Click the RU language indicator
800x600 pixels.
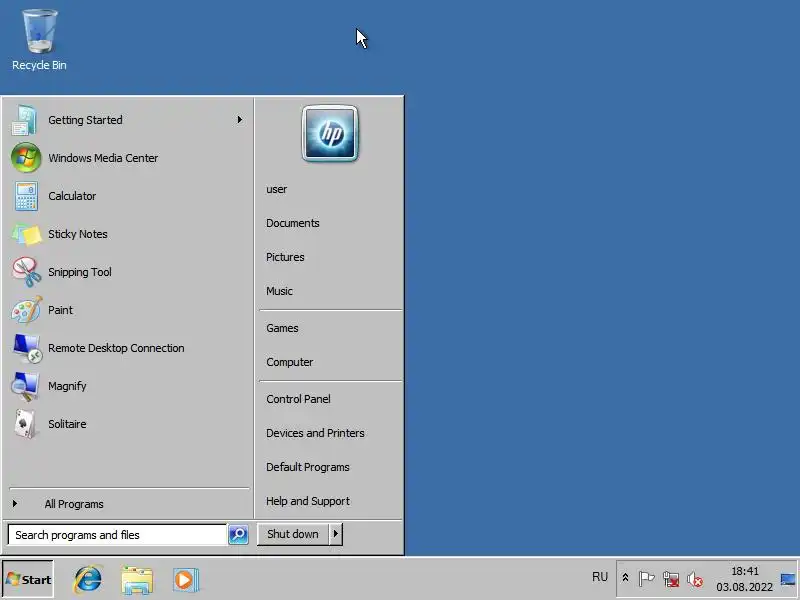600,577
